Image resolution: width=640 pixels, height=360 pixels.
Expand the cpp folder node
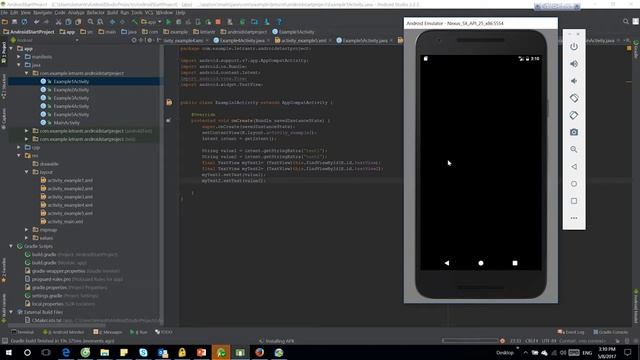point(19,147)
